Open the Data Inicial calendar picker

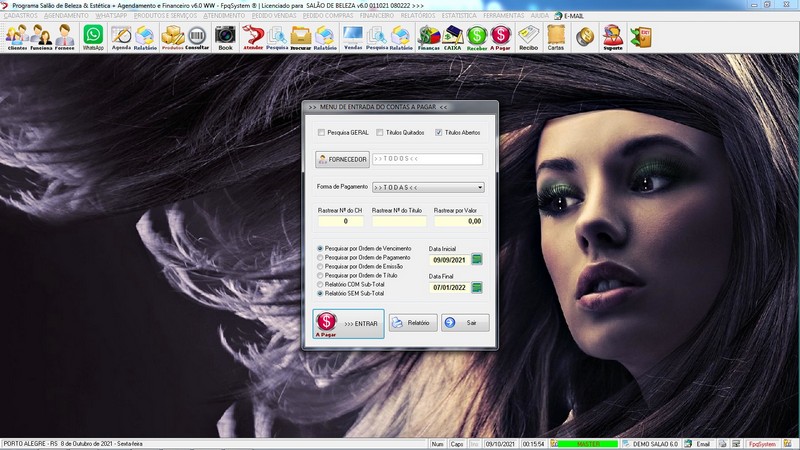(x=477, y=260)
